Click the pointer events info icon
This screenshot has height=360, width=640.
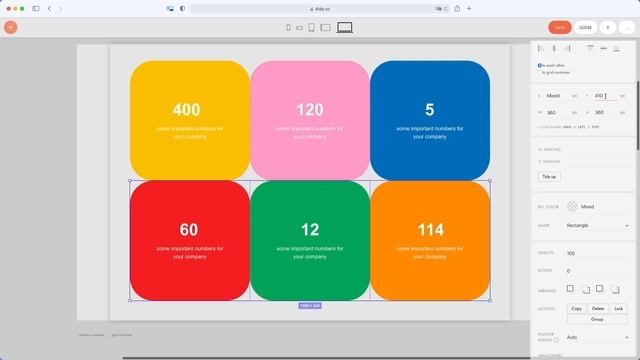coord(556,340)
